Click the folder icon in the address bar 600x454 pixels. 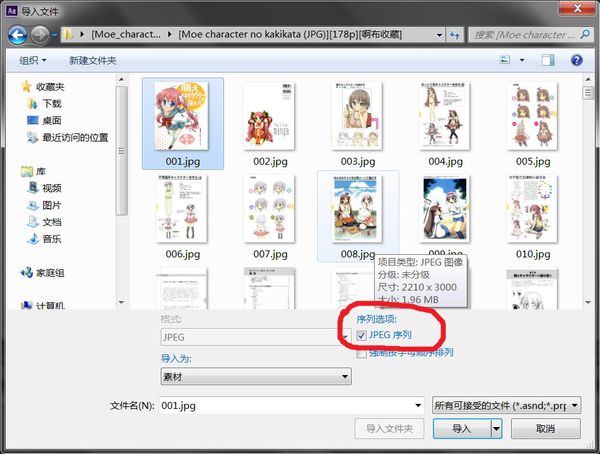[x=68, y=34]
